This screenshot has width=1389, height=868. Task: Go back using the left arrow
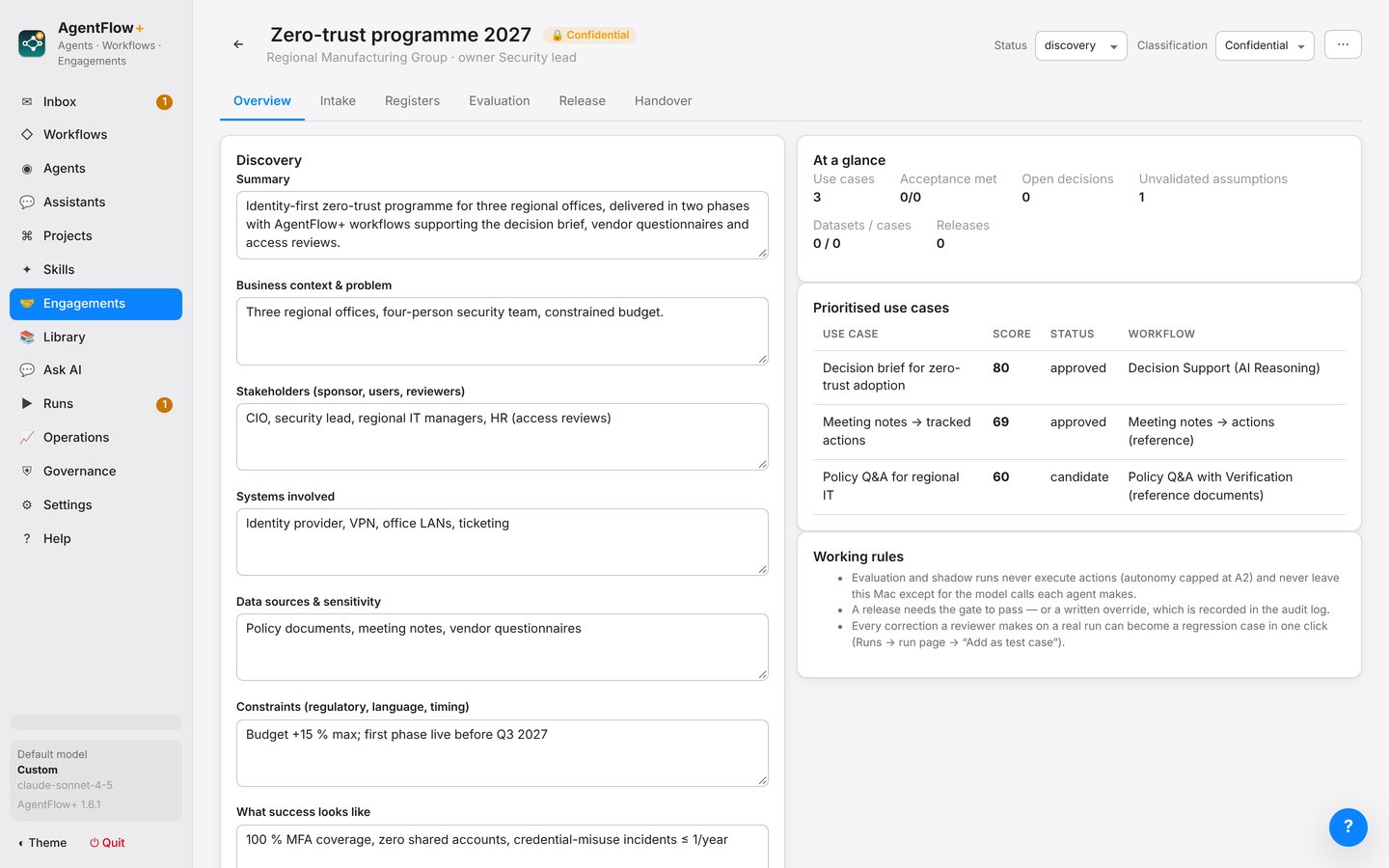pos(238,44)
